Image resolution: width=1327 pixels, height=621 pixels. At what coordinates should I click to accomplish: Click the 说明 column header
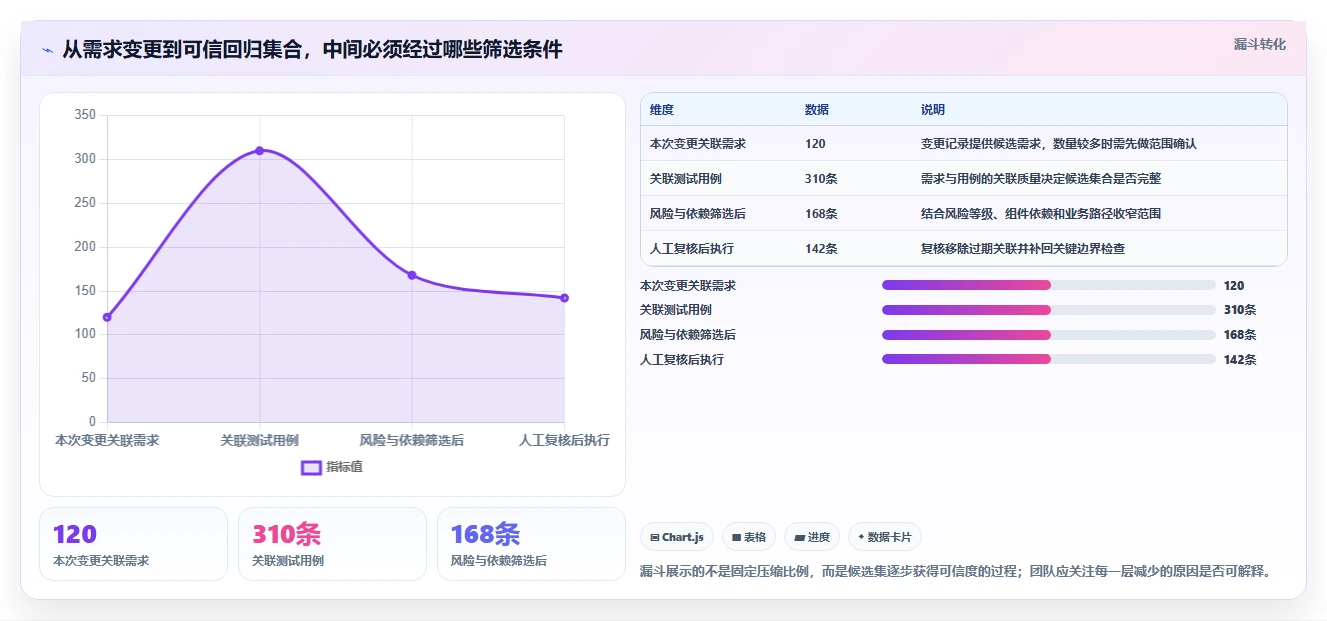pyautogui.click(x=933, y=110)
